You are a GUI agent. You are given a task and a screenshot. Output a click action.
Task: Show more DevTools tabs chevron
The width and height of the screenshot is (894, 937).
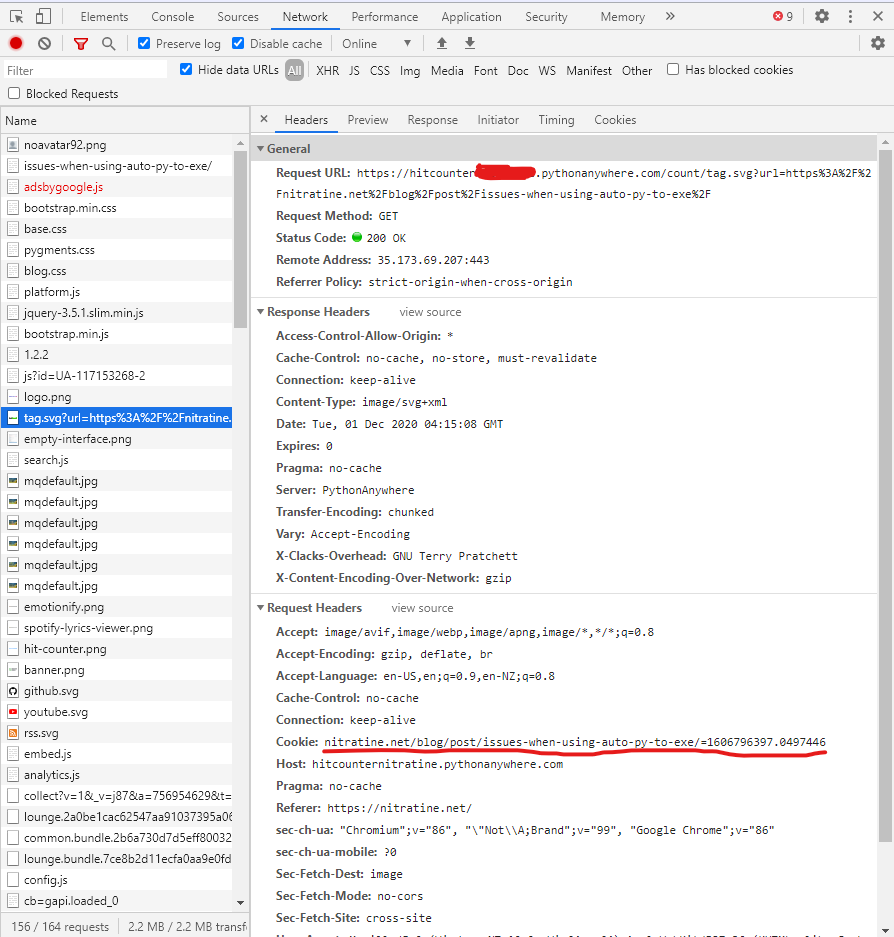tap(670, 16)
